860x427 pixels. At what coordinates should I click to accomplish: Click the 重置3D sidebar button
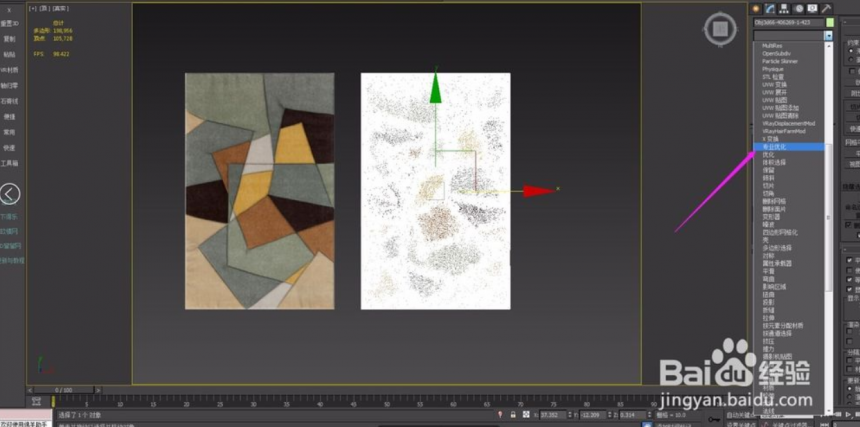click(x=10, y=24)
